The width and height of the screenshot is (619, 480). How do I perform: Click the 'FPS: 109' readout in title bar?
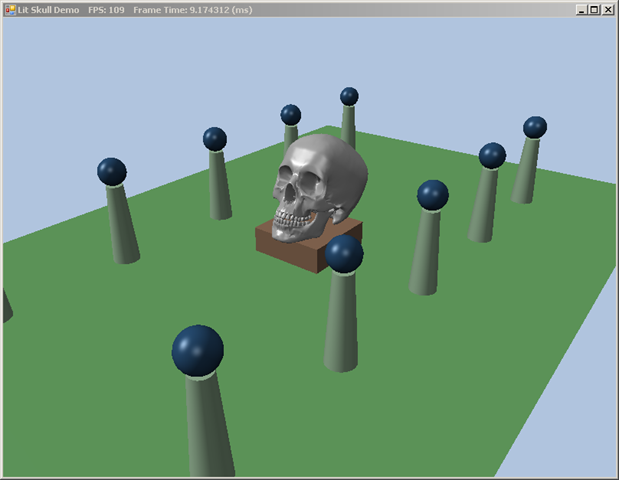pyautogui.click(x=106, y=10)
